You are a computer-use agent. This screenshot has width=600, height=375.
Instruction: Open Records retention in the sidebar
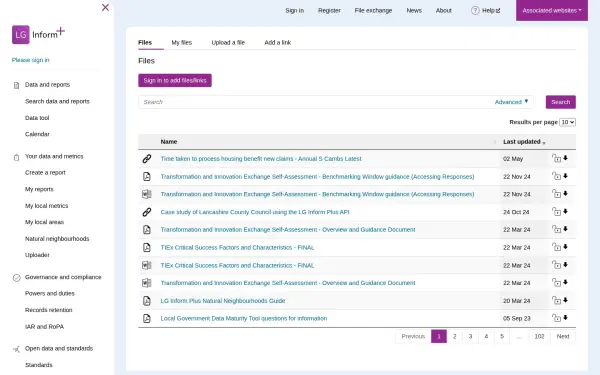click(x=49, y=310)
